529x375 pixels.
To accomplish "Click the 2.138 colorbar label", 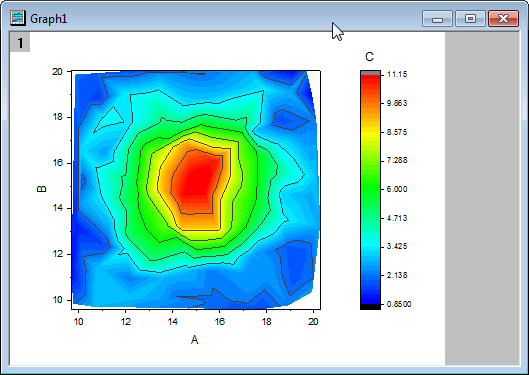I will point(397,275).
